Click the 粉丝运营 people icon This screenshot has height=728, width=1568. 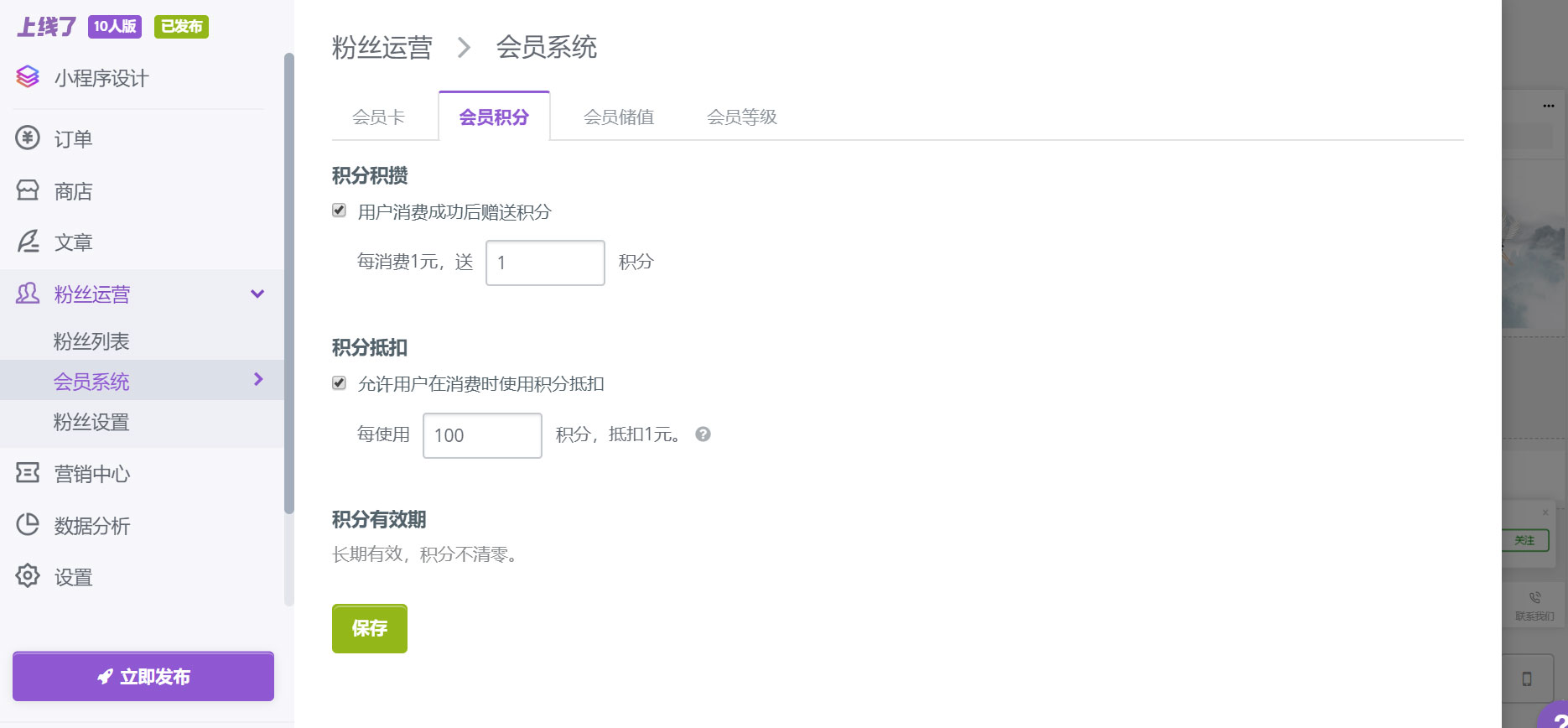tap(28, 294)
